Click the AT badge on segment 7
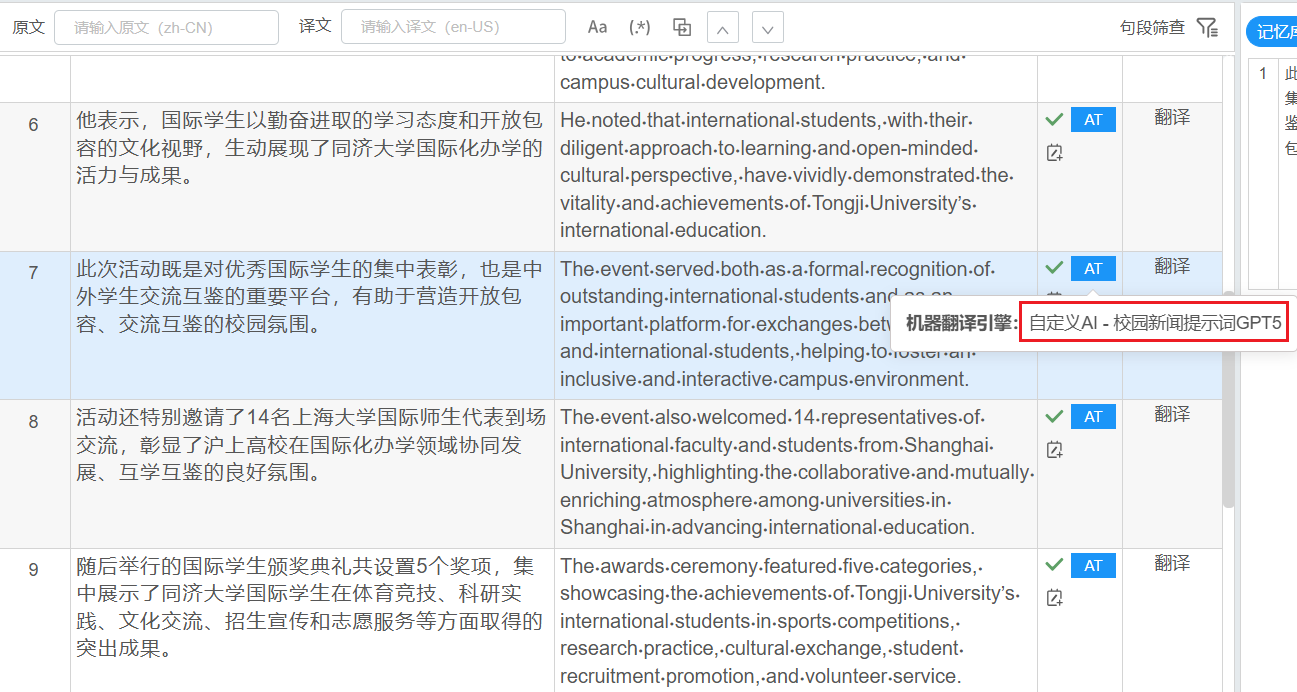Screen dimensions: 1297x692 (1093, 268)
